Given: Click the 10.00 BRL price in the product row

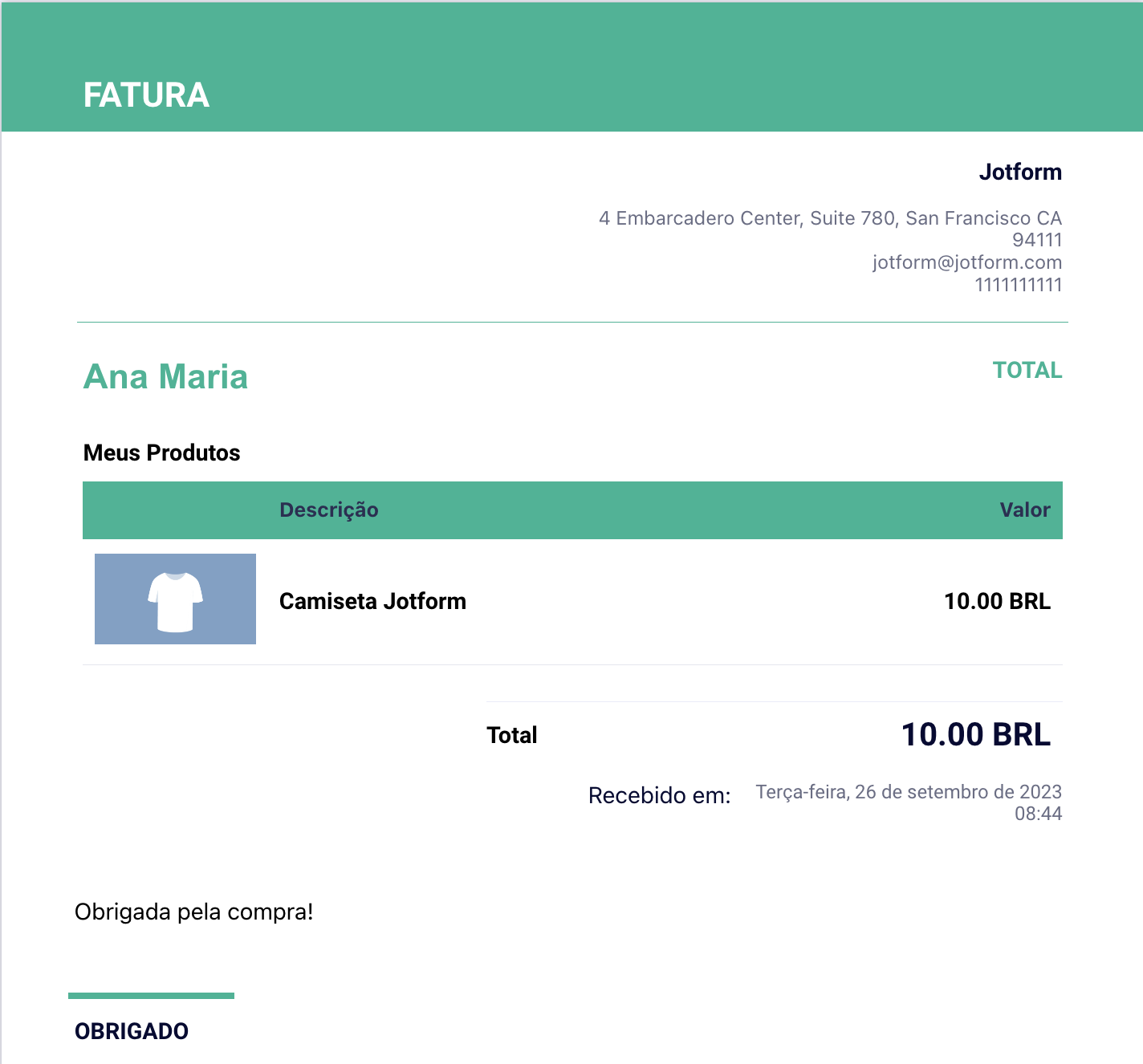Looking at the screenshot, I should coord(997,601).
